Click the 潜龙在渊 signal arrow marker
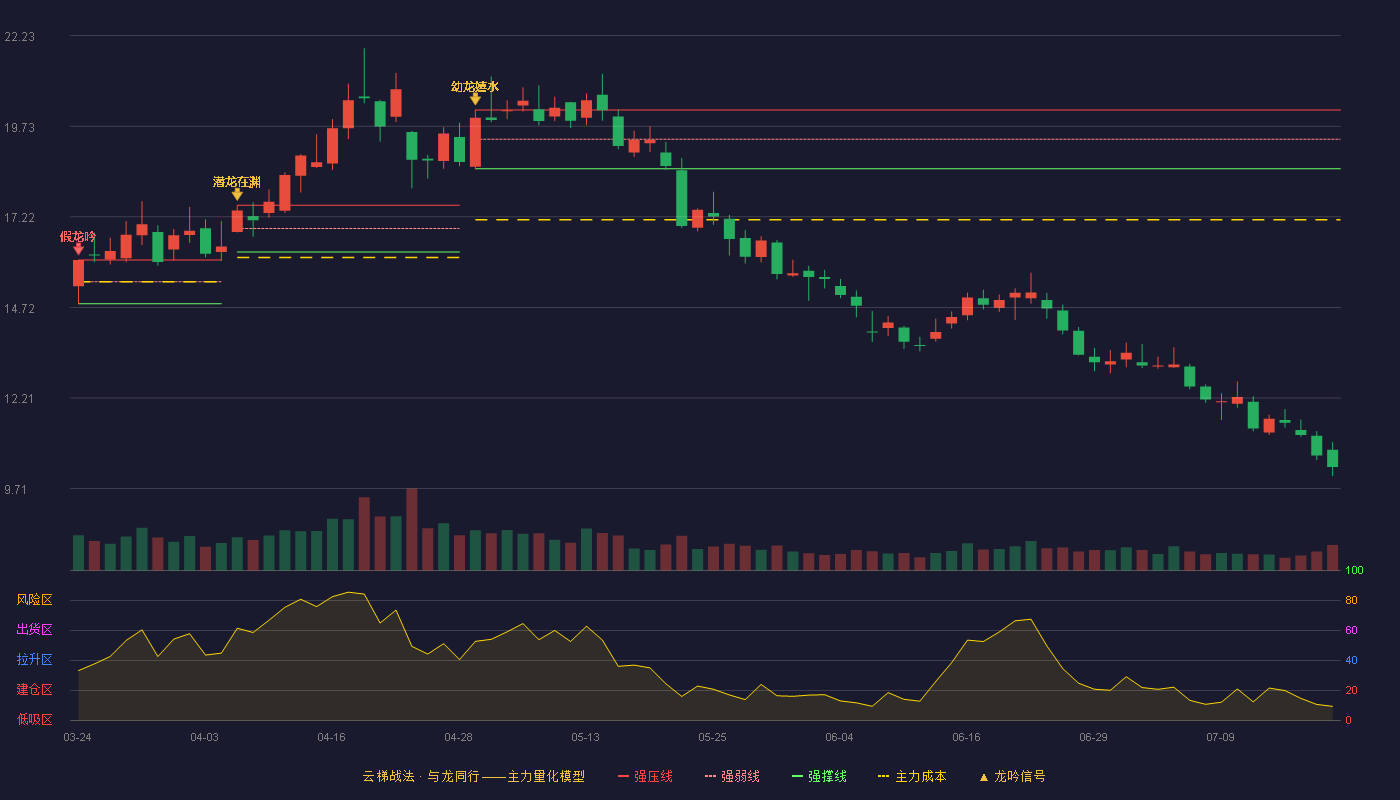Screen dimensions: 1400x800 237,194
